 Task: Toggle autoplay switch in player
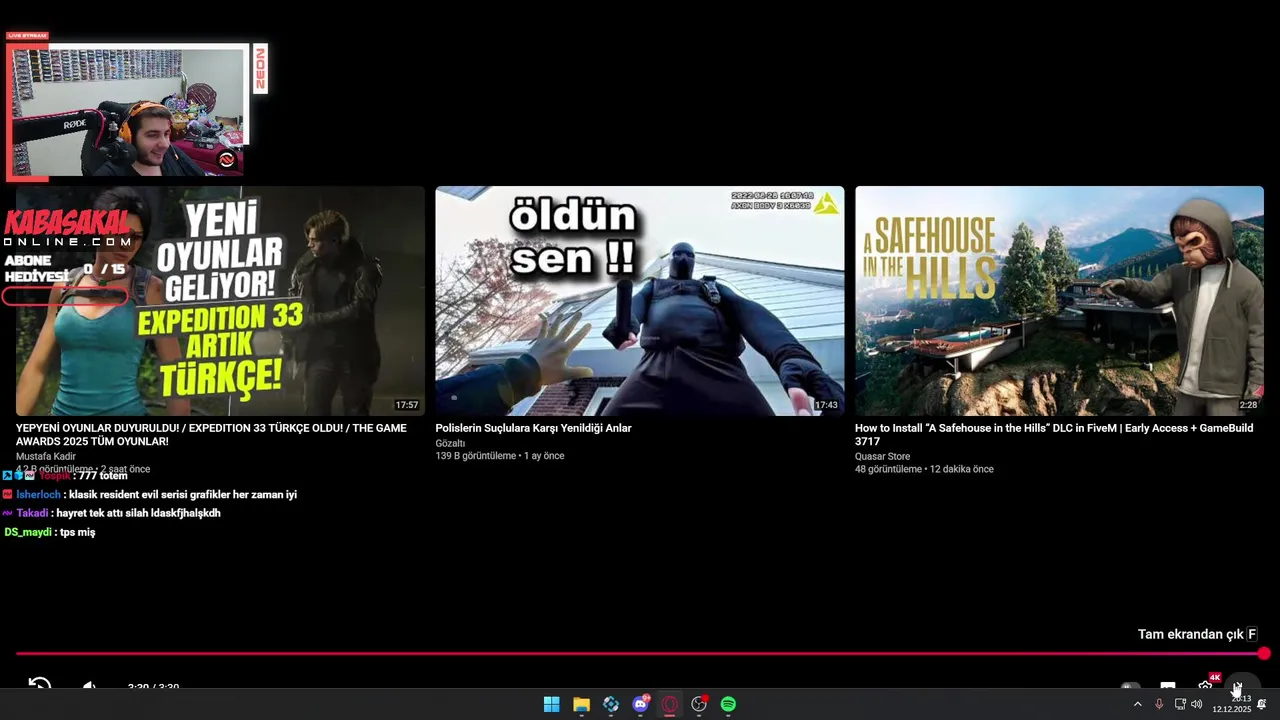(x=1130, y=686)
